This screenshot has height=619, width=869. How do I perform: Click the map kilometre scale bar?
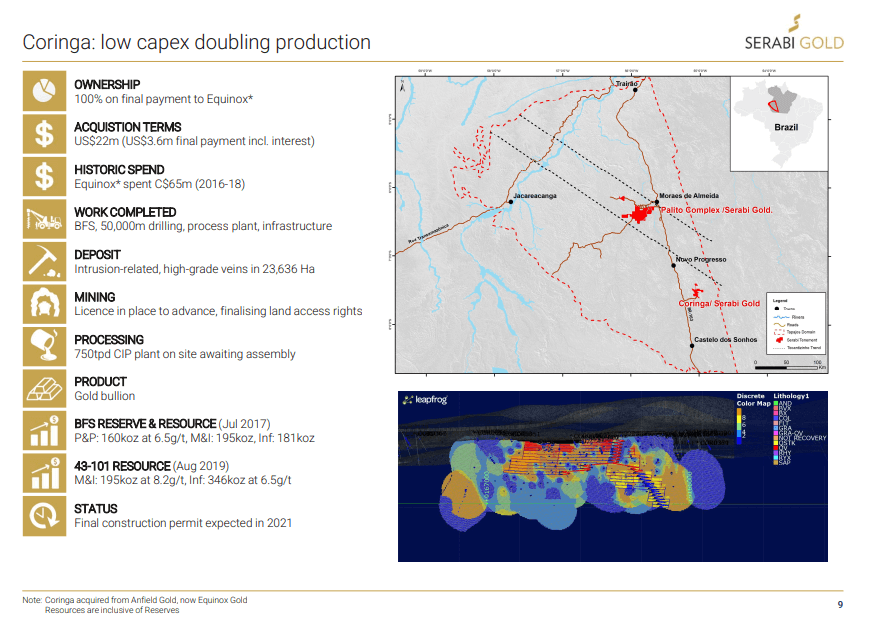click(790, 365)
